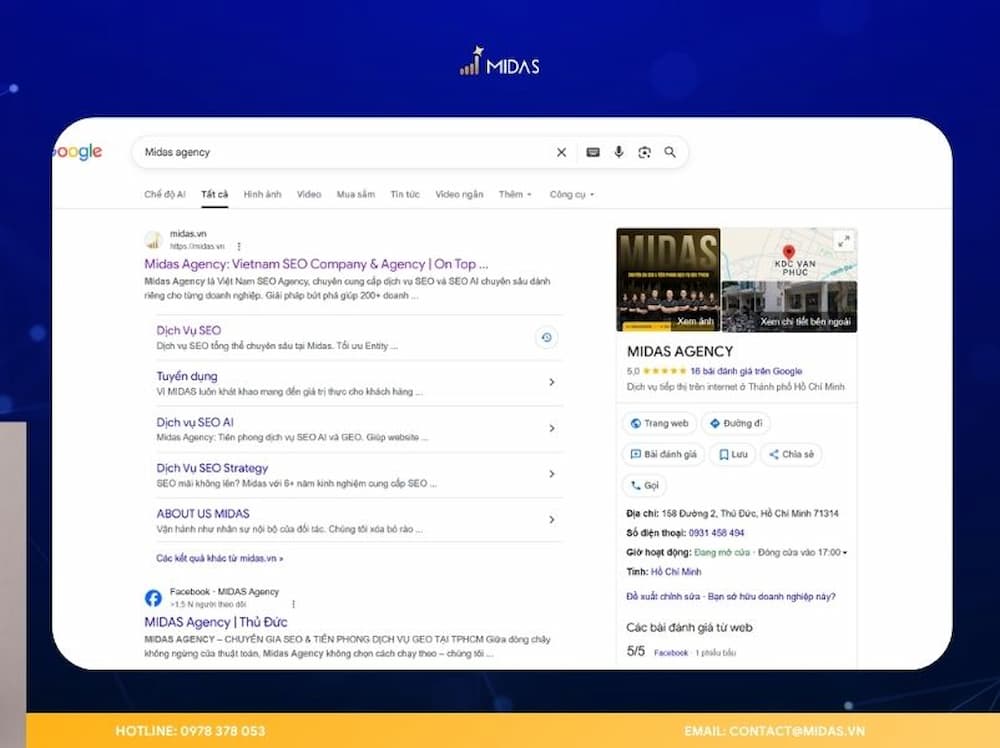
Task: Open three-dot menu next to midas.vn result
Action: pyautogui.click(x=239, y=246)
